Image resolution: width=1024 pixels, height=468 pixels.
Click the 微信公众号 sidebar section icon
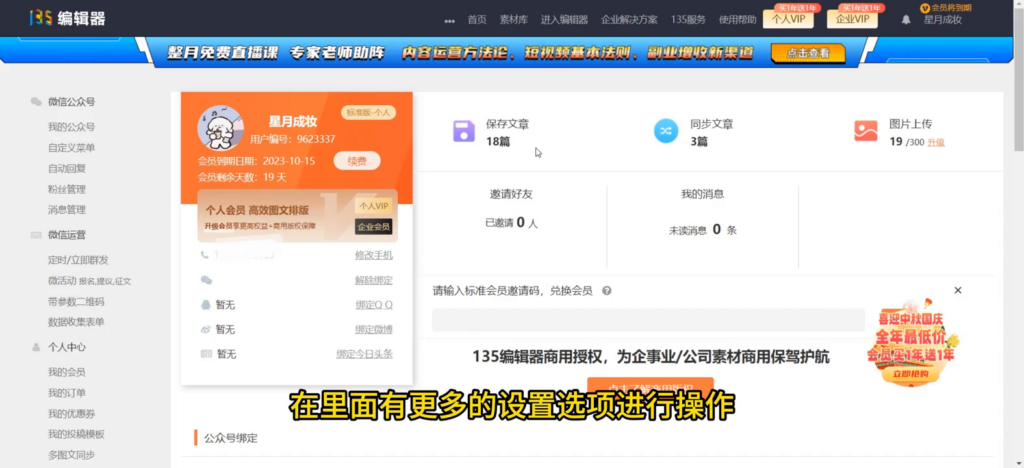[37, 102]
